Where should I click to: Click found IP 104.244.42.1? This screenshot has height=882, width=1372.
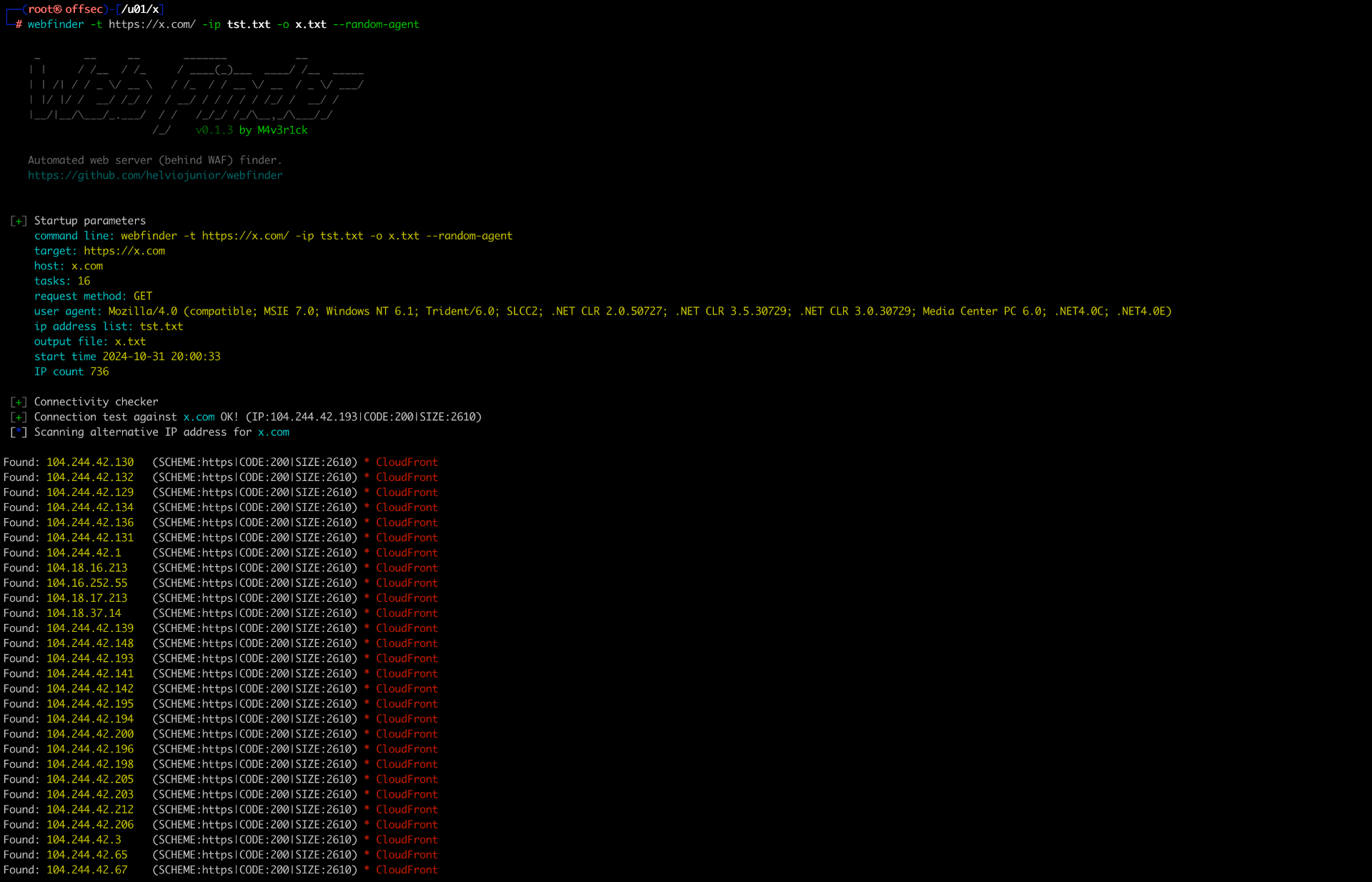click(84, 553)
